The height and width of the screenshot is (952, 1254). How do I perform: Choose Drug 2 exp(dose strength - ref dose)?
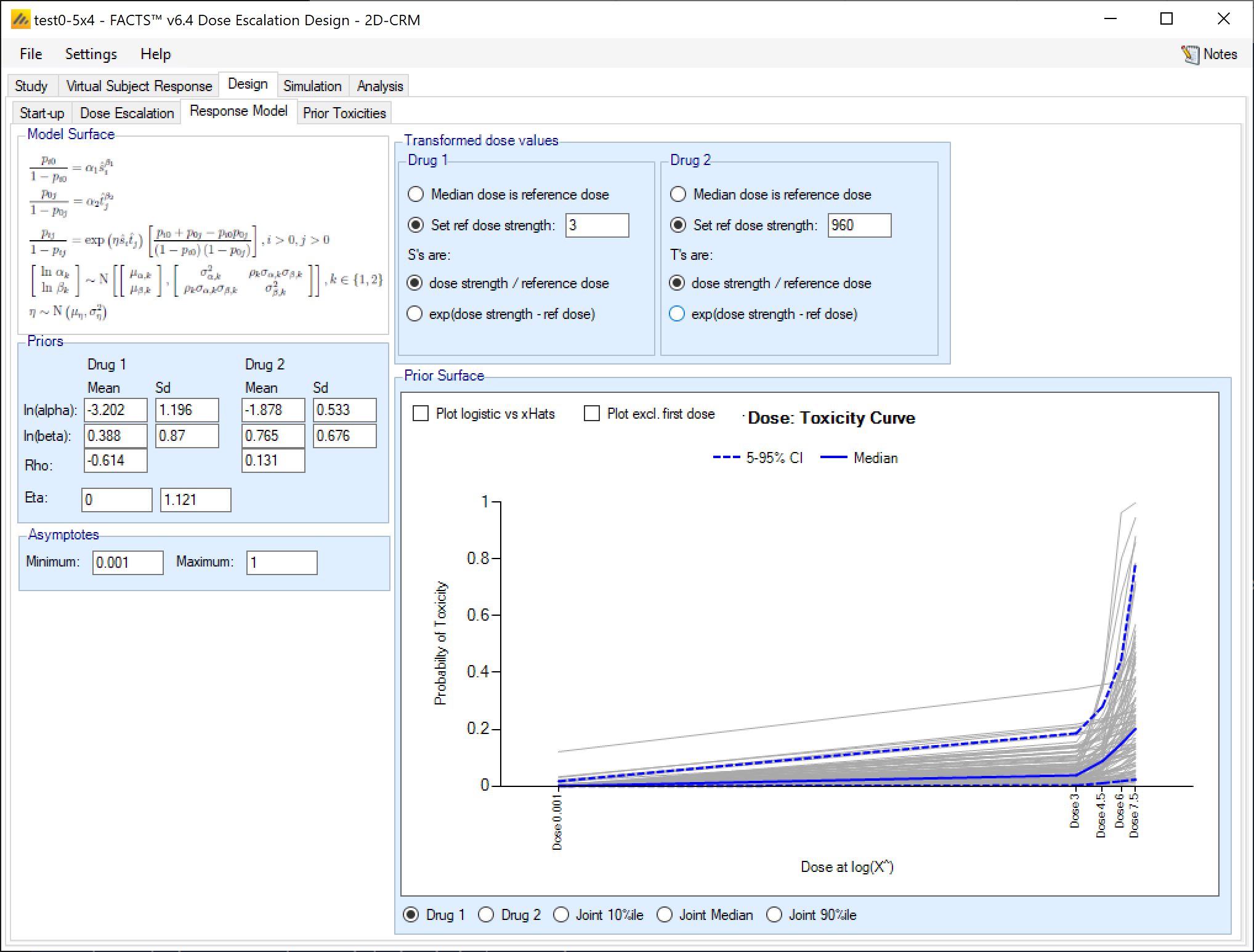[x=677, y=314]
